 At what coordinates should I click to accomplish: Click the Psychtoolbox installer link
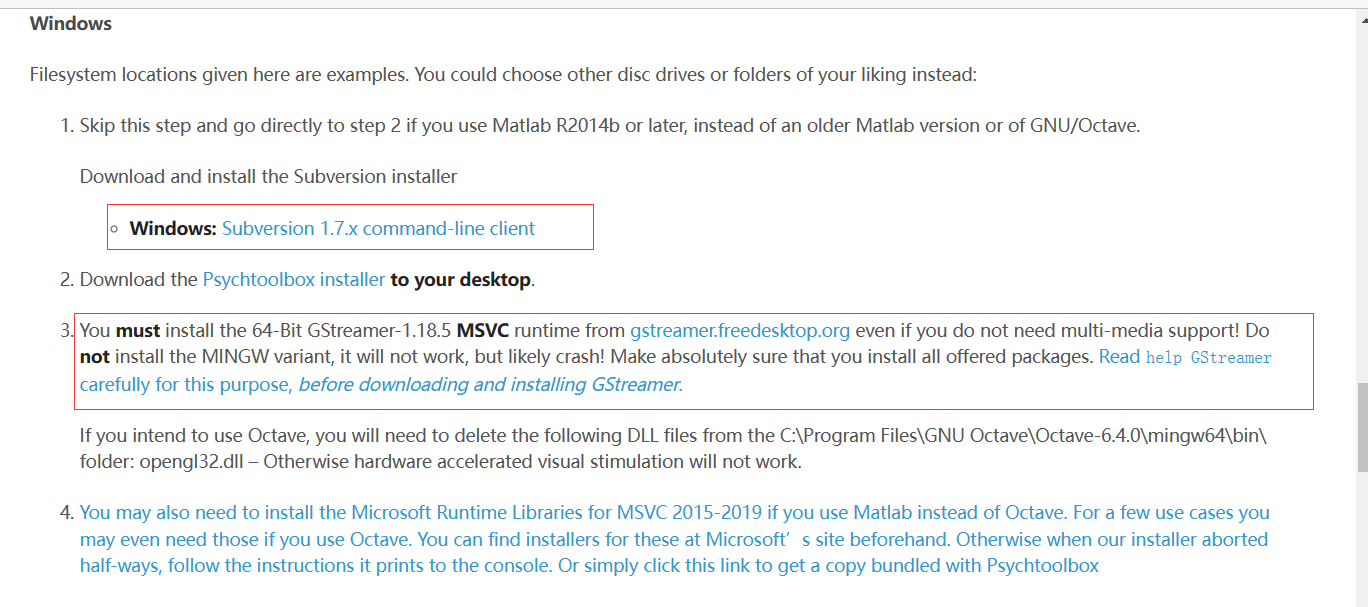293,280
